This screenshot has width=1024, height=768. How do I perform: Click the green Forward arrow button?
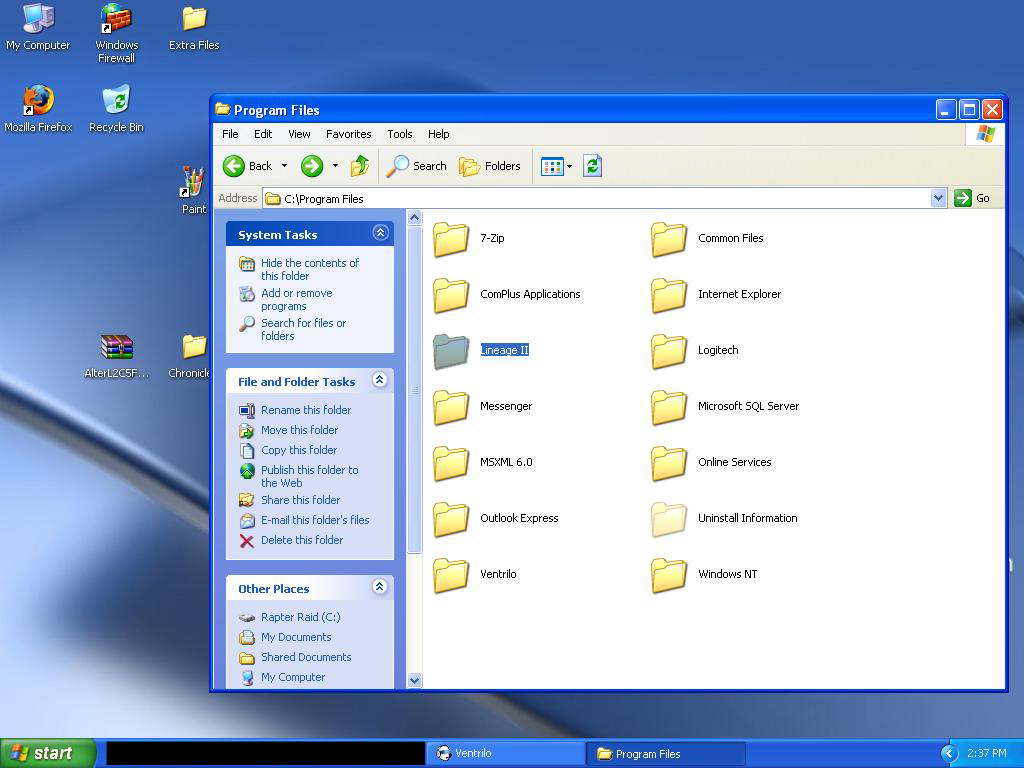point(312,166)
